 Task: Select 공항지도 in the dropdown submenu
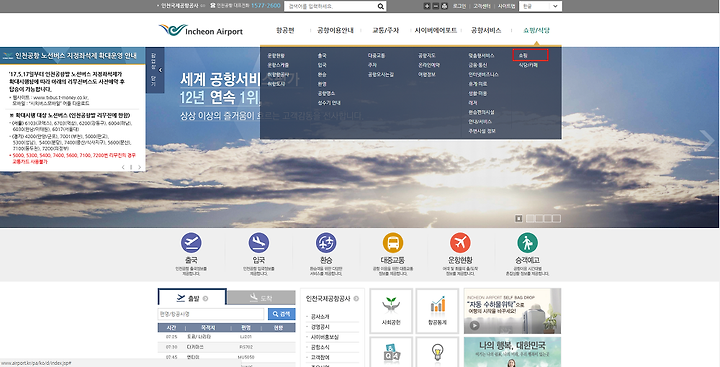pyautogui.click(x=427, y=55)
